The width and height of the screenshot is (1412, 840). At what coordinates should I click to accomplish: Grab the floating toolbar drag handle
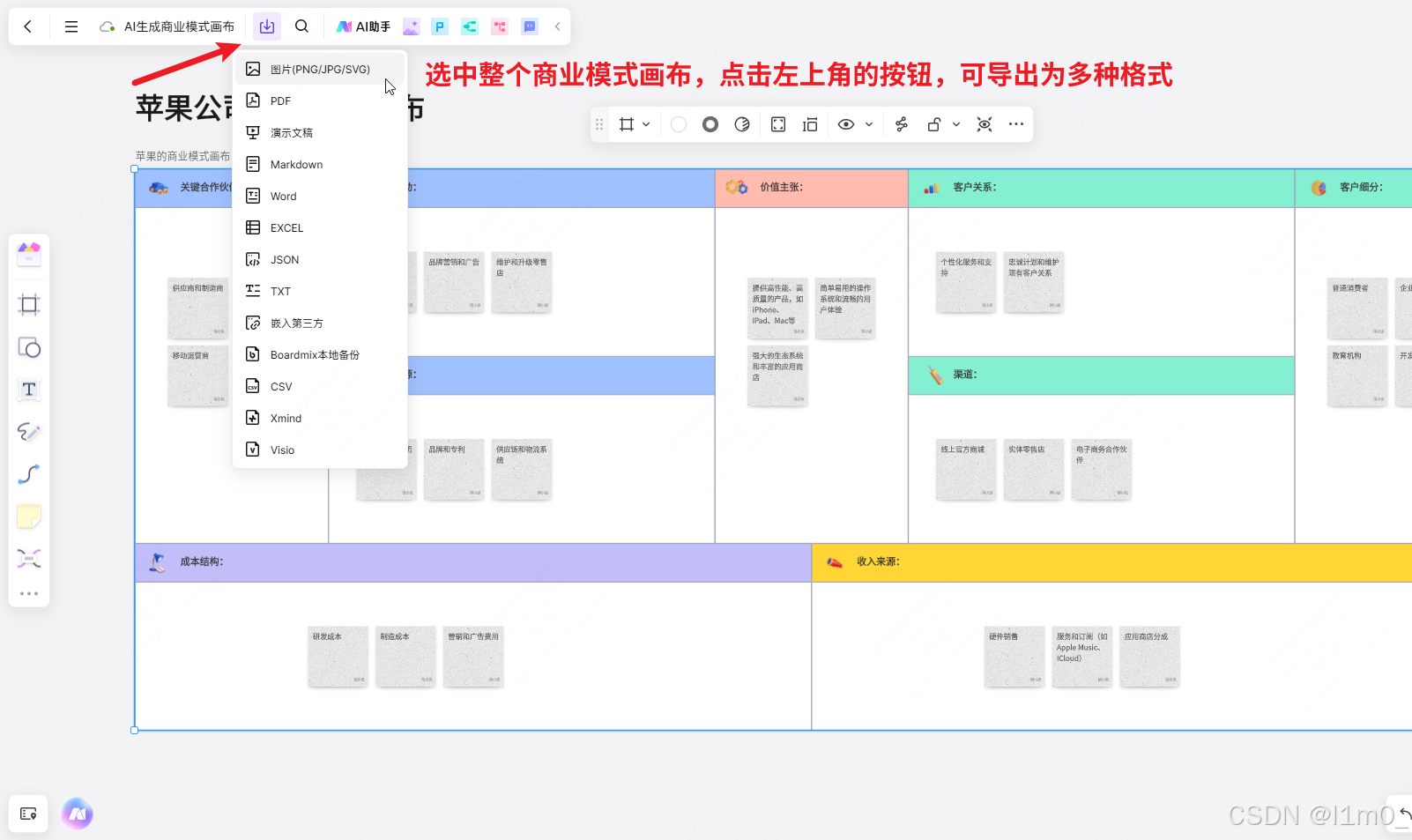pyautogui.click(x=599, y=124)
